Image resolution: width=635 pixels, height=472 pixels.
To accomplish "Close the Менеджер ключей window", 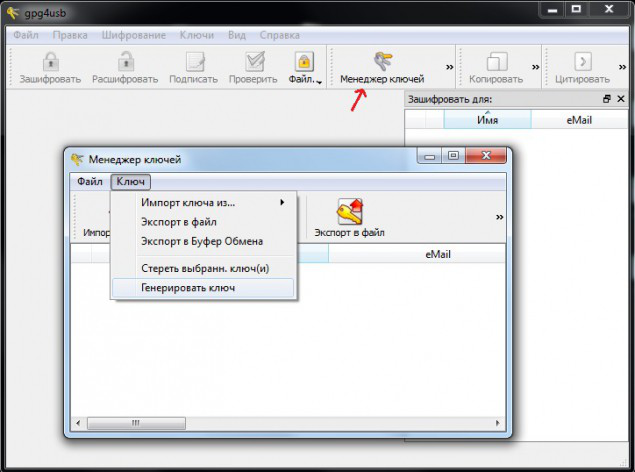I will 486,155.
